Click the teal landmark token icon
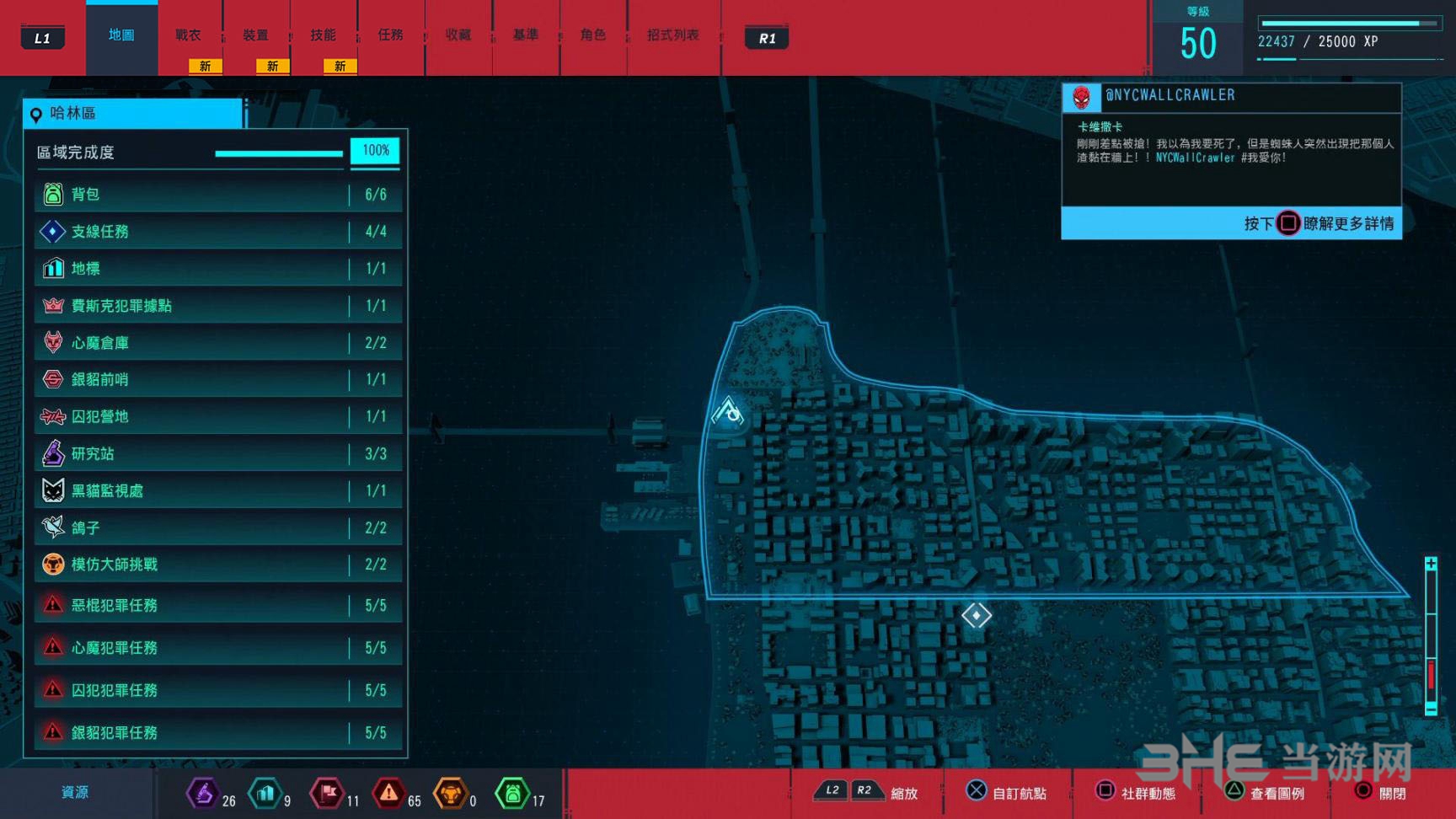The width and height of the screenshot is (1456, 819). (x=265, y=793)
